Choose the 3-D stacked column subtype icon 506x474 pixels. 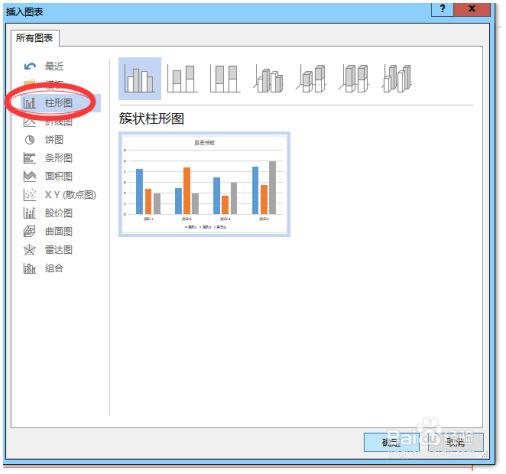coord(311,79)
